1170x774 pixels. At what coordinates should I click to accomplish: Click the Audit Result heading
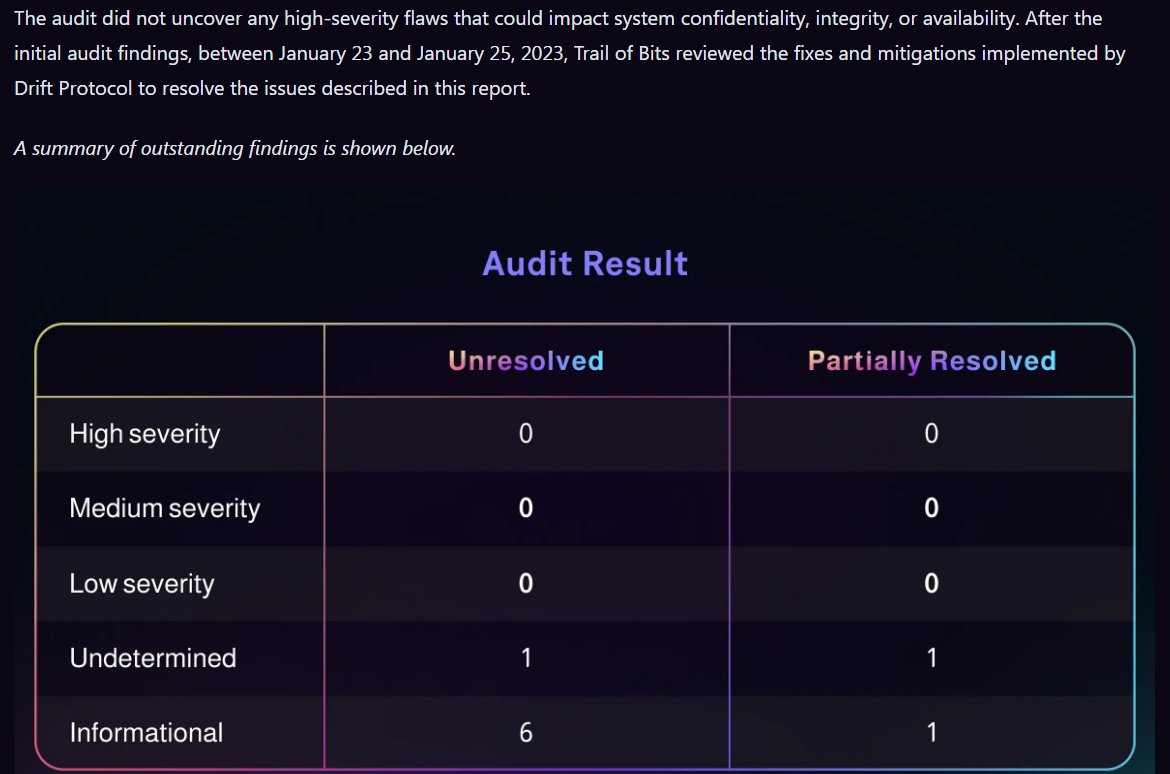point(585,264)
